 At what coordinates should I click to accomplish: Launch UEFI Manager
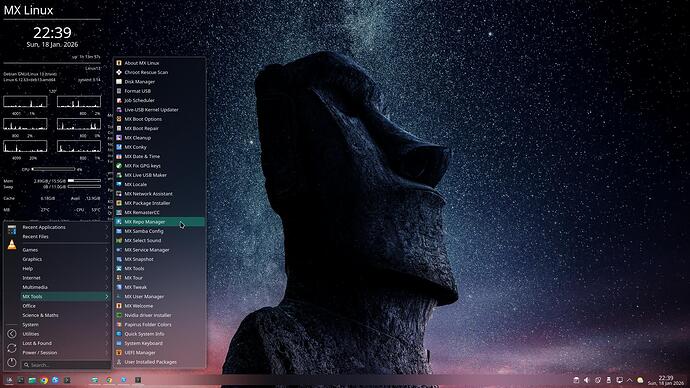click(159, 353)
